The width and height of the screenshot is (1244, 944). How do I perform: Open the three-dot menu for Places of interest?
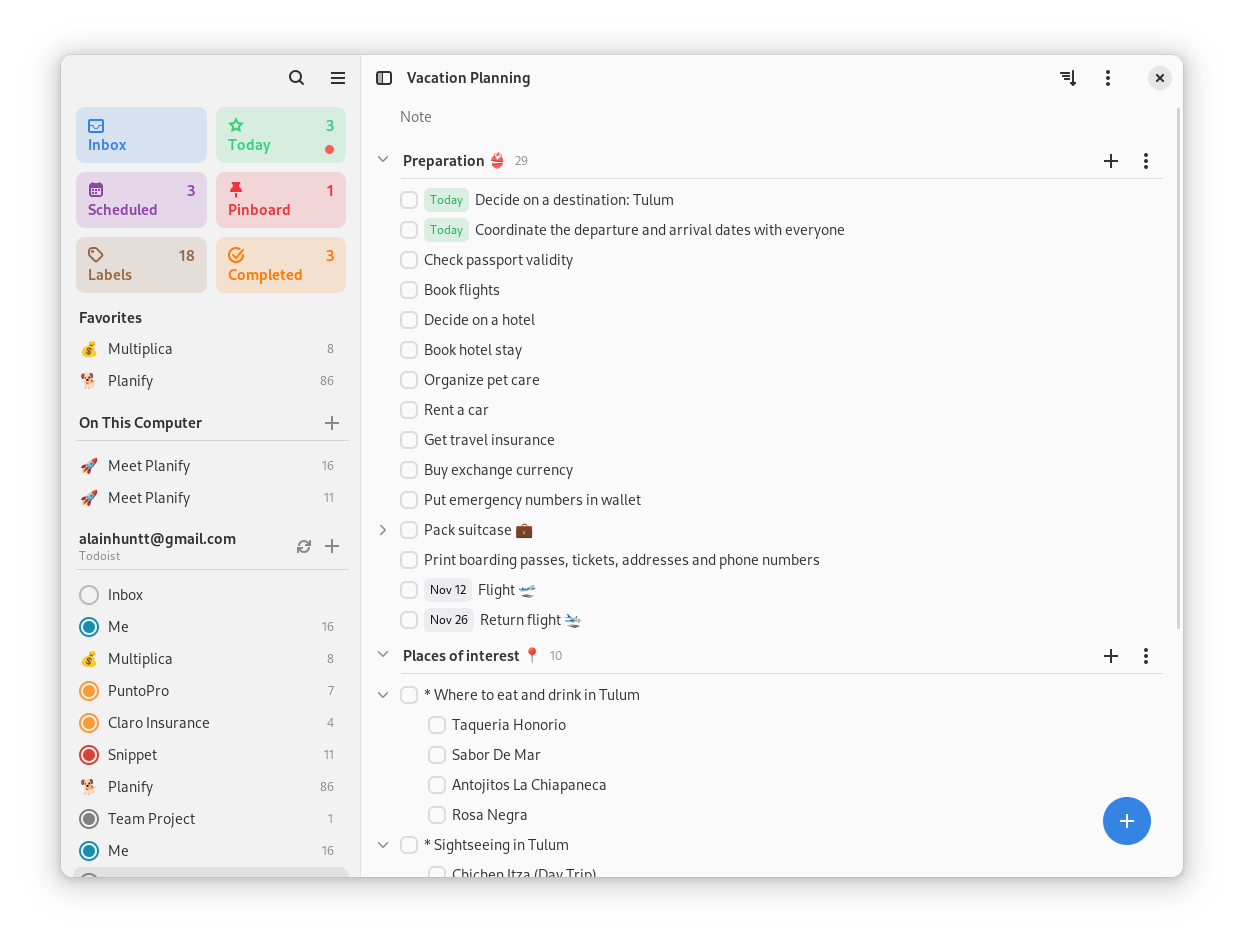[x=1145, y=656]
